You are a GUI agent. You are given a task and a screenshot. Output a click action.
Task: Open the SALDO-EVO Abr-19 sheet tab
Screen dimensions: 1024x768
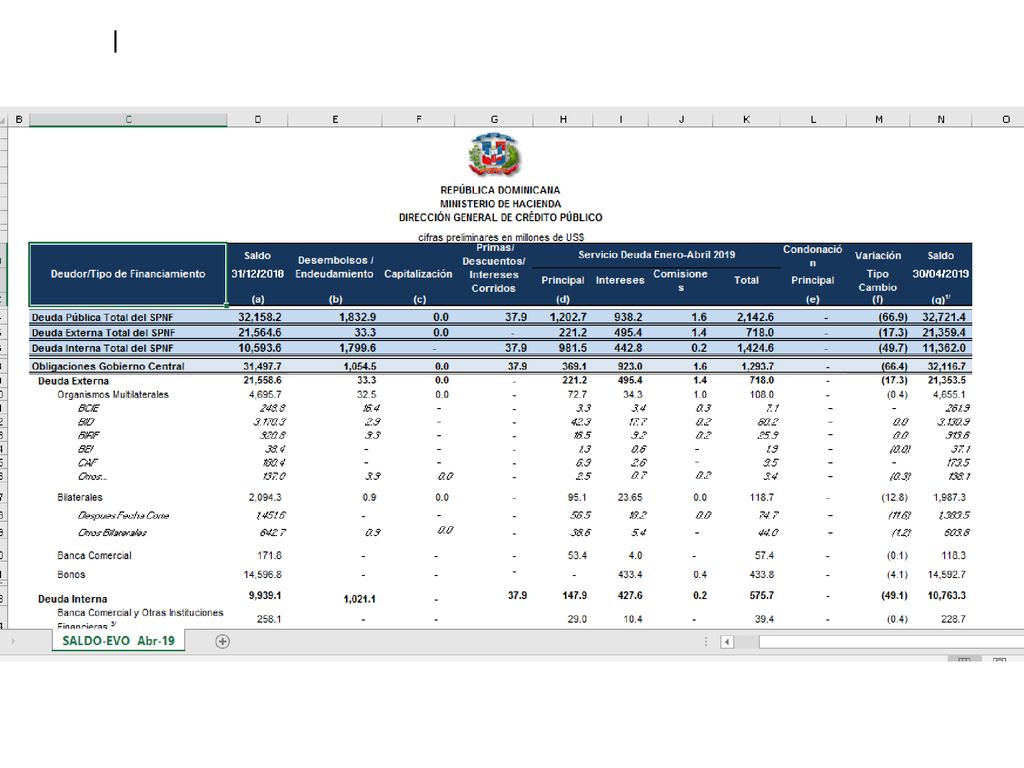pos(118,641)
